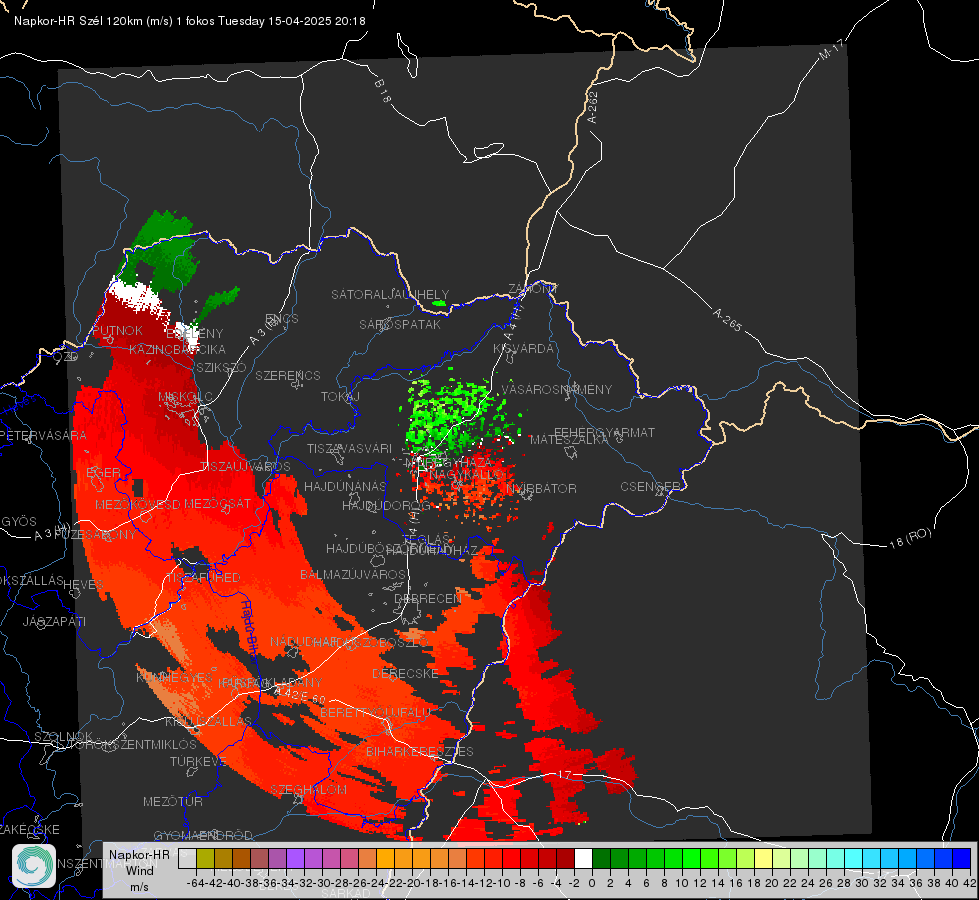
Task: Select the bright purple swatch in the legend
Action: coord(295,858)
